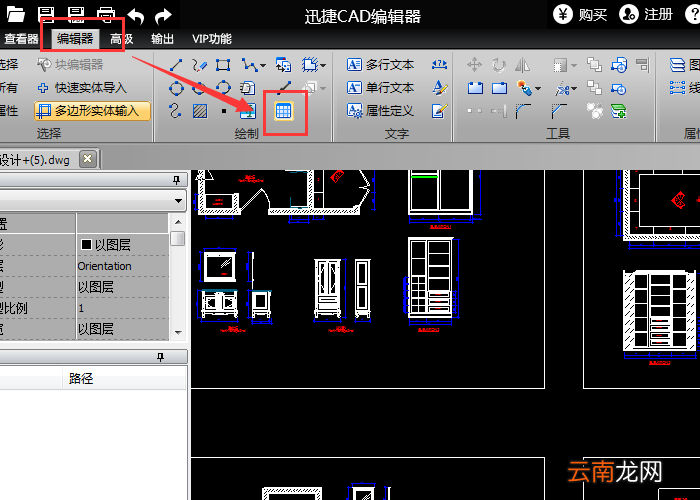Click the 路径 column header
Image resolution: width=700 pixels, height=500 pixels.
(x=81, y=379)
